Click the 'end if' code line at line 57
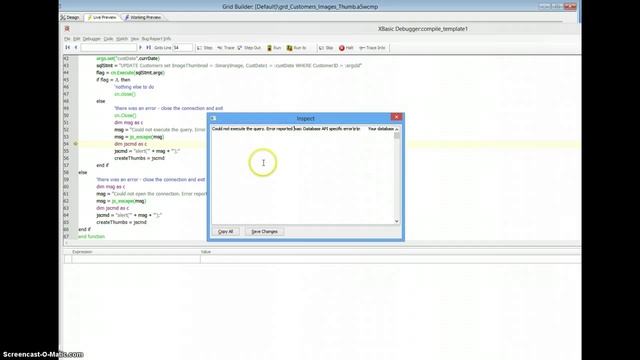This screenshot has width=640, height=360. tap(102, 165)
